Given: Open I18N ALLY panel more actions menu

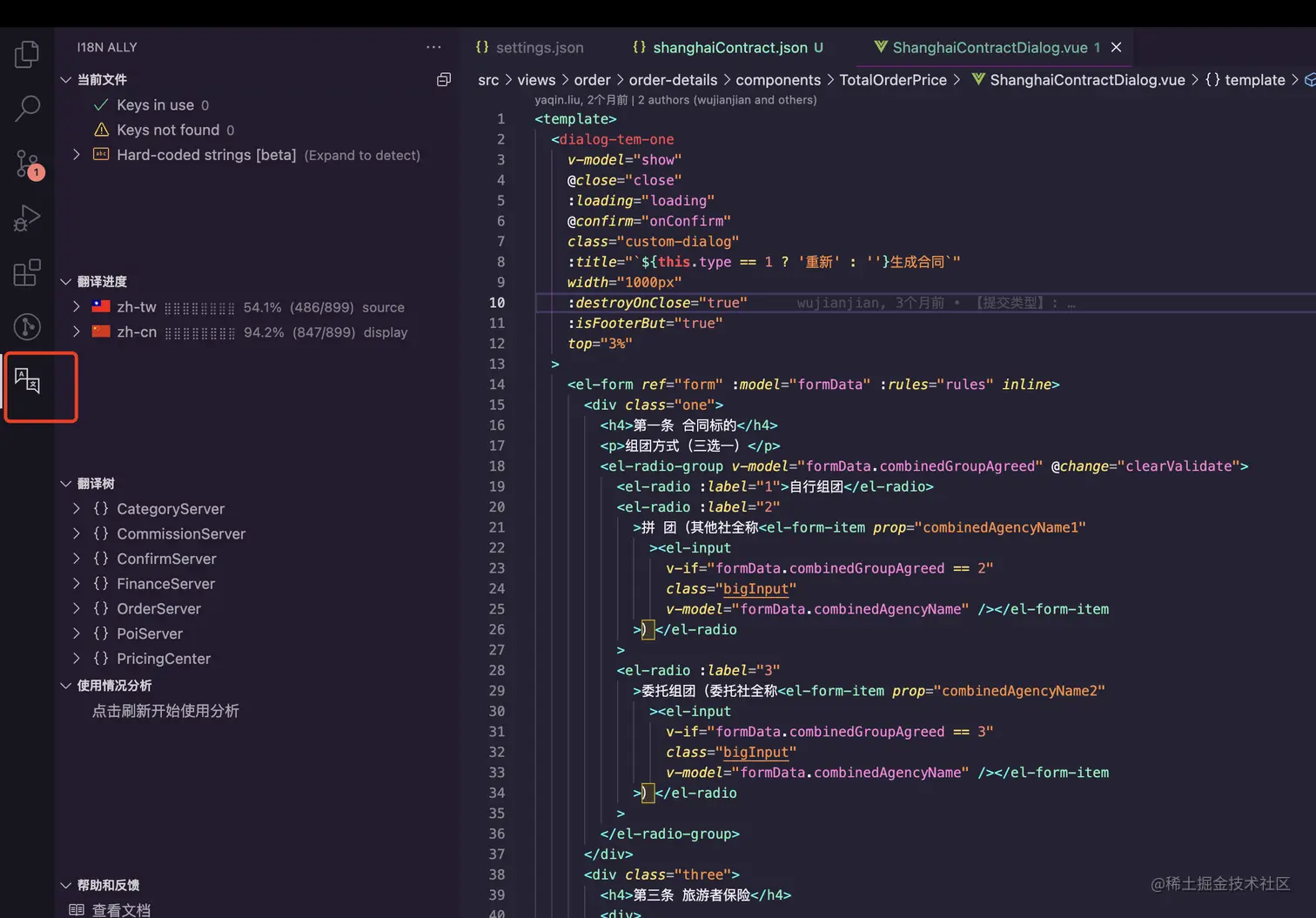Looking at the screenshot, I should 433,47.
